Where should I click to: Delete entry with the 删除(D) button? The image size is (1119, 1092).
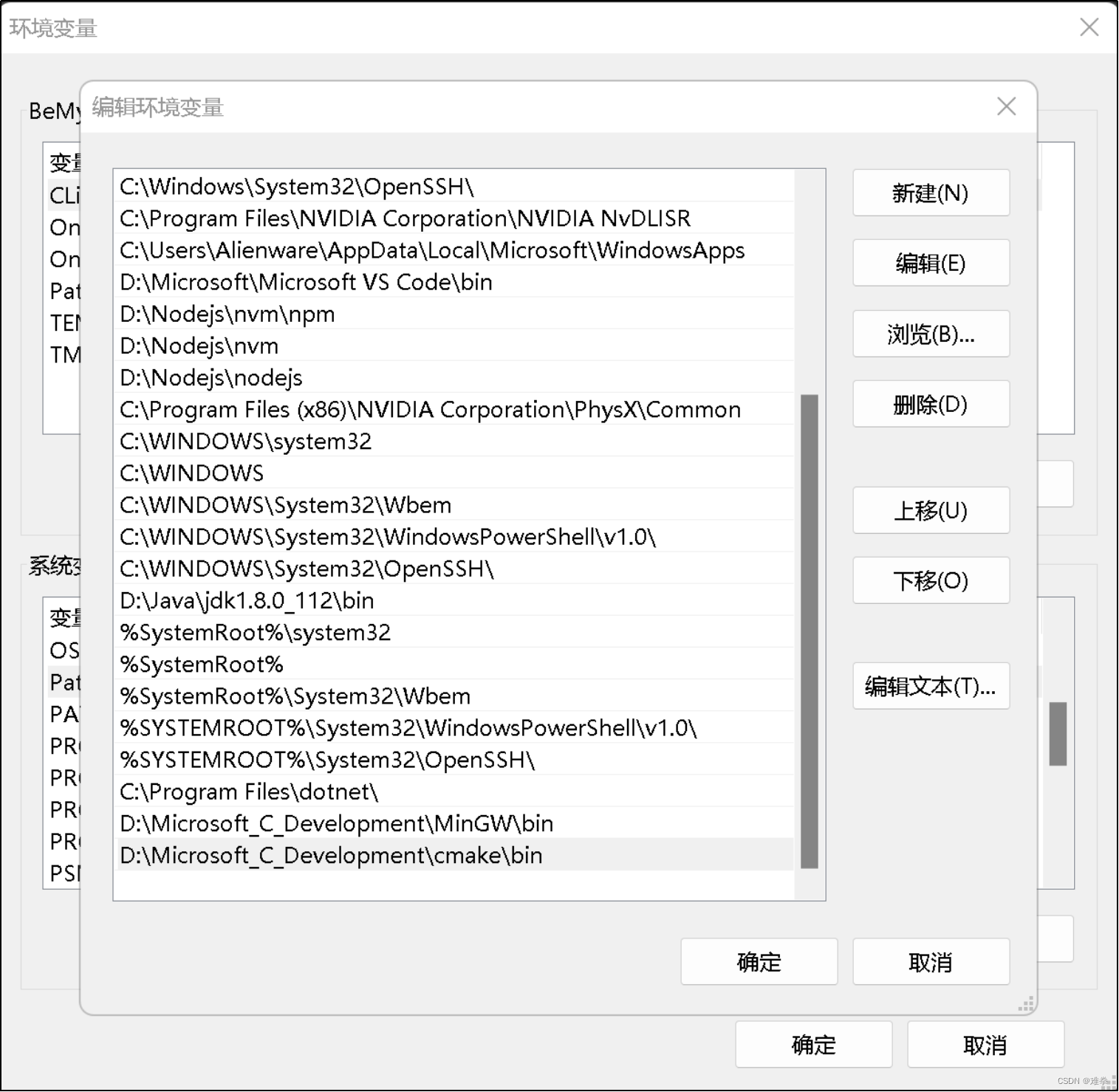(931, 404)
